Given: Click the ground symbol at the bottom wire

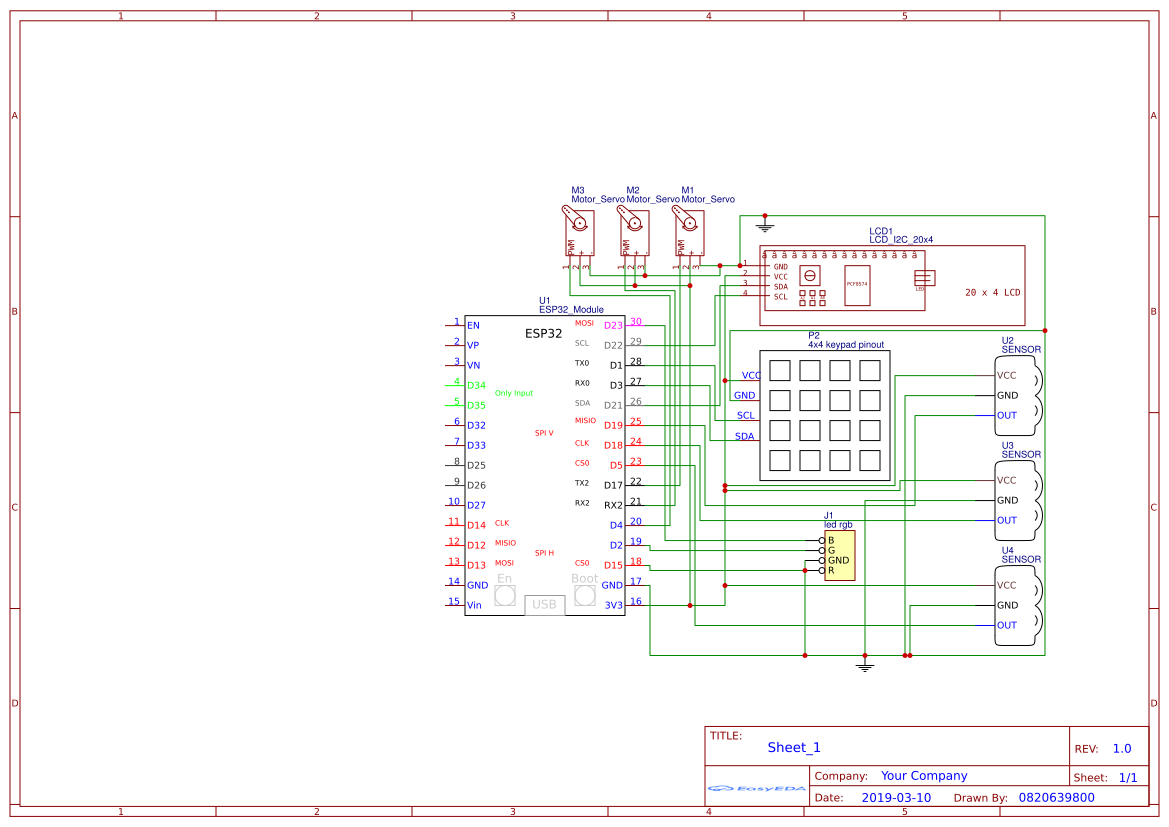Looking at the screenshot, I should 865,664.
